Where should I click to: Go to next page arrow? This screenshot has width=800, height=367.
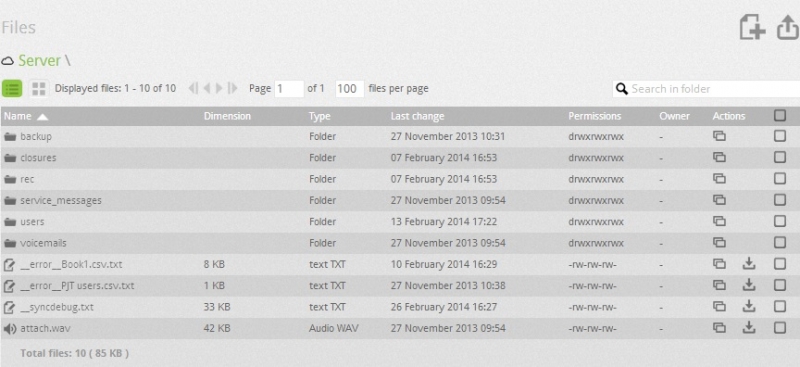click(x=219, y=88)
